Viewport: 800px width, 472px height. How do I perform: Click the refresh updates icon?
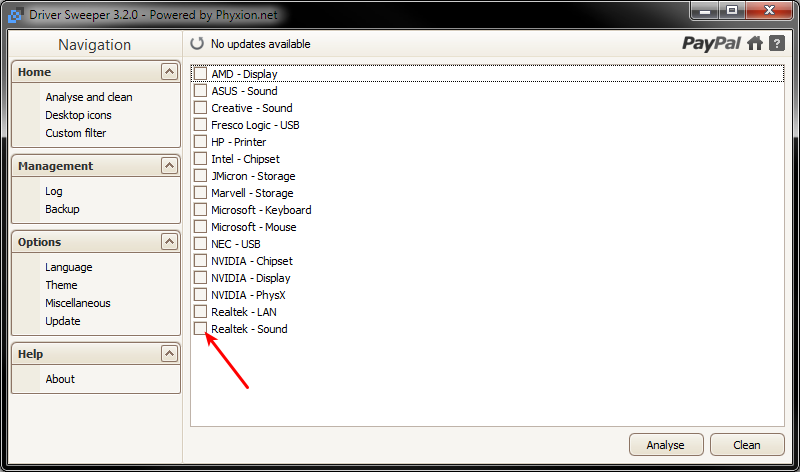(197, 44)
